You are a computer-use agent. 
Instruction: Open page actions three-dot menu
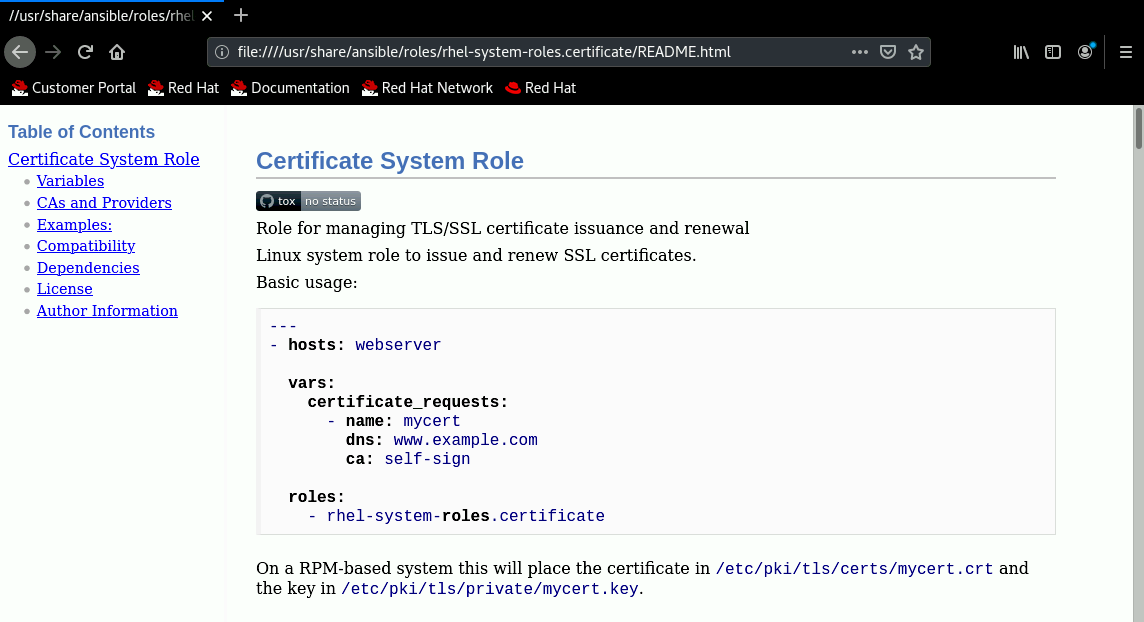pos(859,52)
